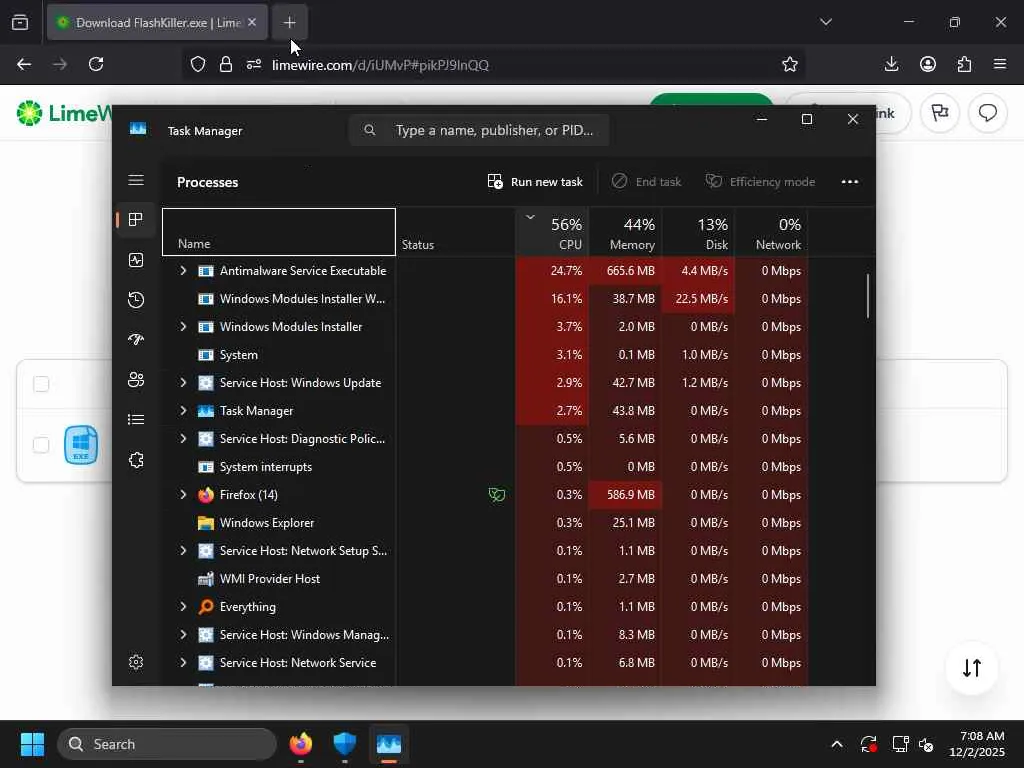The width and height of the screenshot is (1024, 768).
Task: Sort processes by Name column header
Action: click(279, 232)
